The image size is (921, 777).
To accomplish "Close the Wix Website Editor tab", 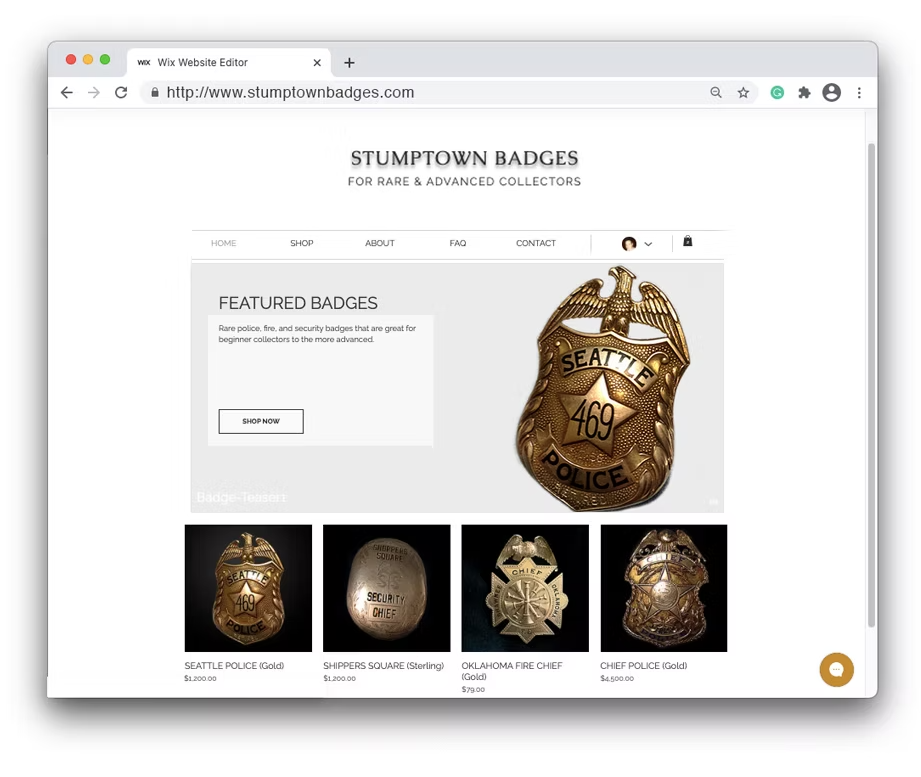I will (x=317, y=63).
